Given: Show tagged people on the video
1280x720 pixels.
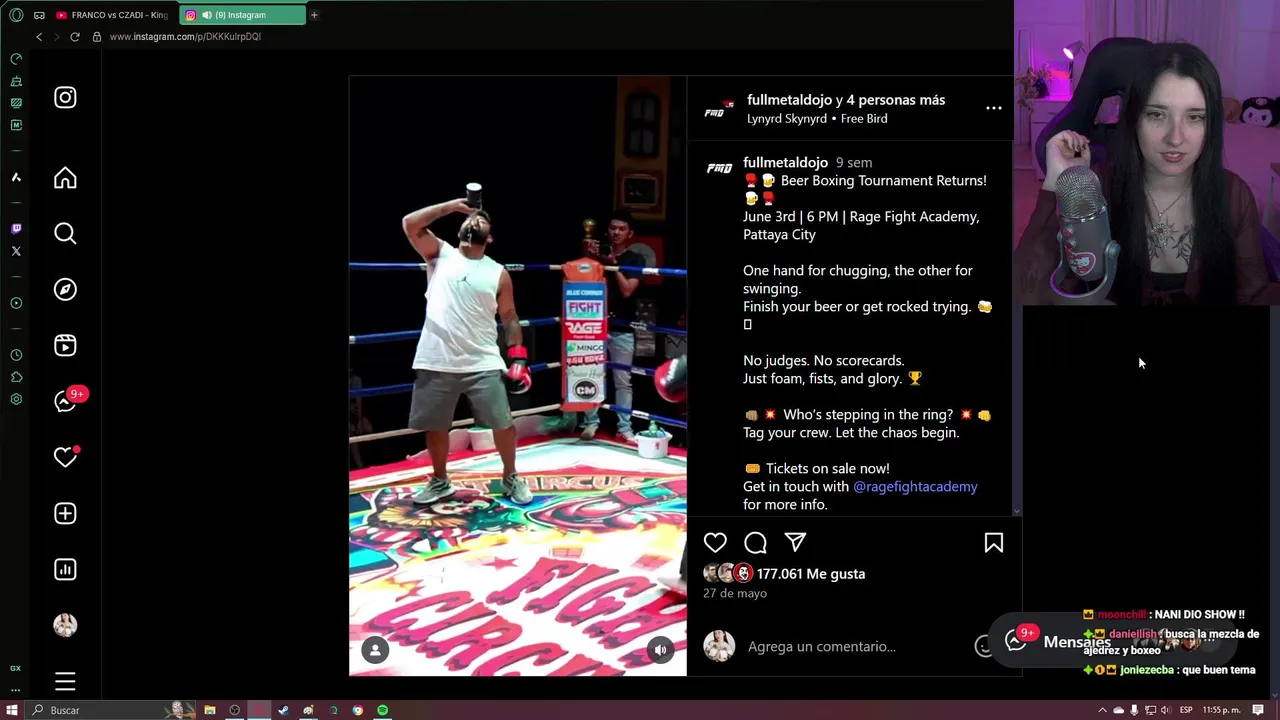Looking at the screenshot, I should (x=375, y=650).
